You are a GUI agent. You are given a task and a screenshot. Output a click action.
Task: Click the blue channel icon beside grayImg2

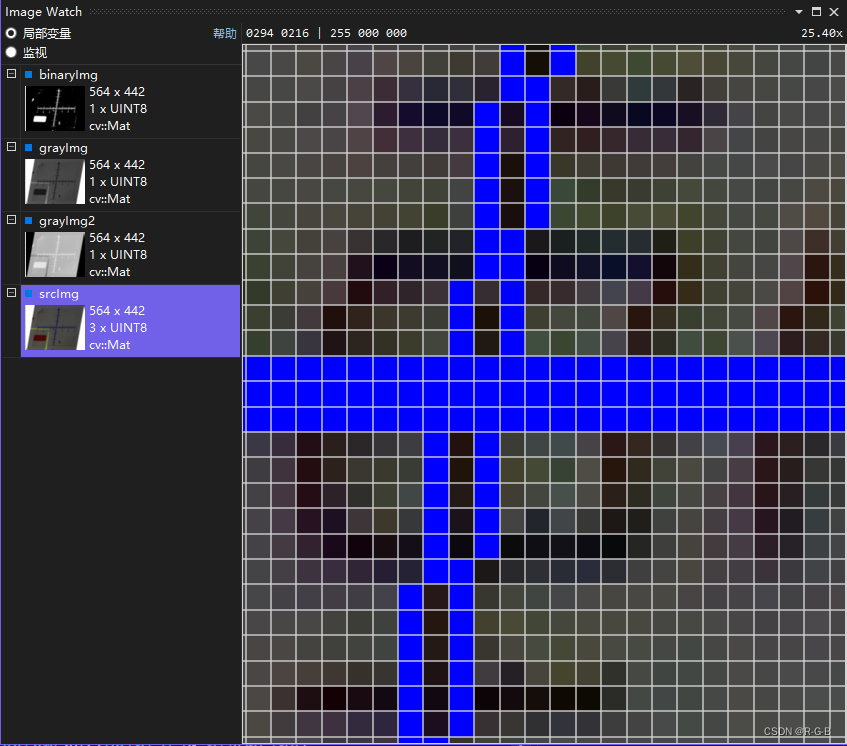point(29,220)
